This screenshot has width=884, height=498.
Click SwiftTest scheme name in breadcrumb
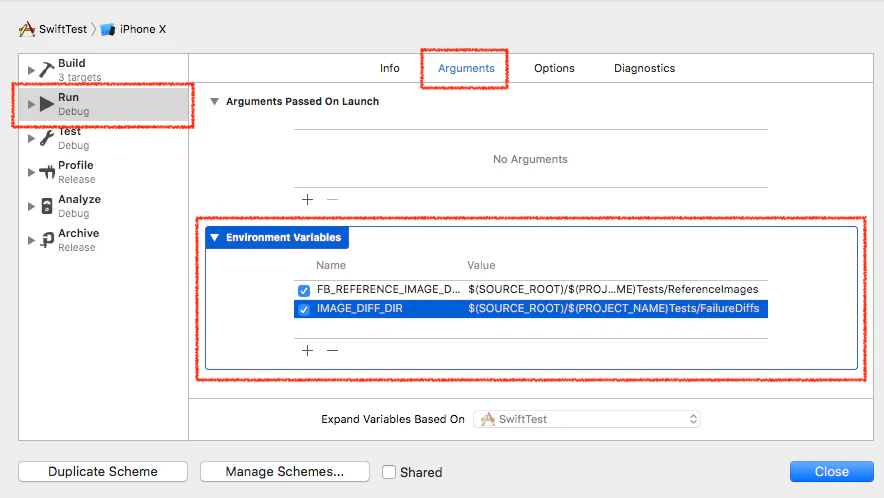(63, 29)
